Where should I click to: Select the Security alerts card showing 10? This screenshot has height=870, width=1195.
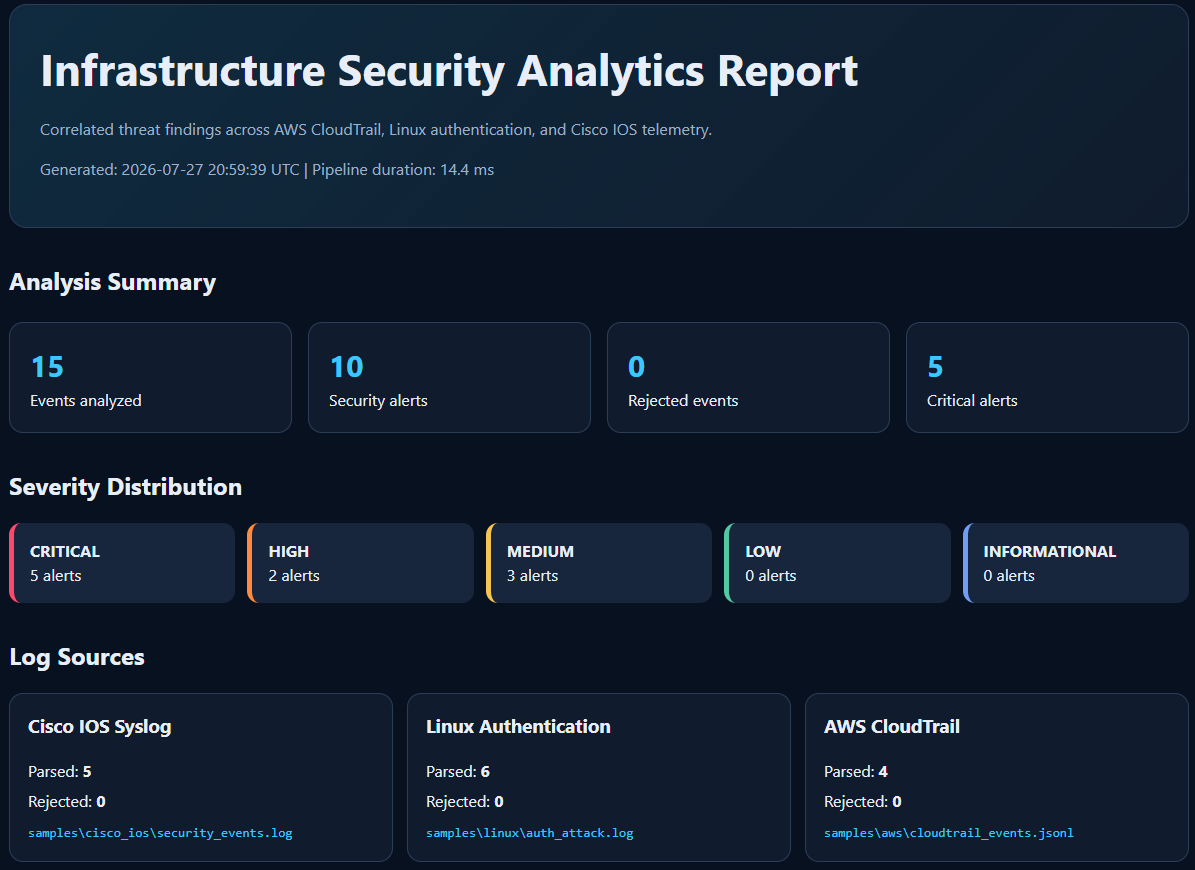pos(449,377)
